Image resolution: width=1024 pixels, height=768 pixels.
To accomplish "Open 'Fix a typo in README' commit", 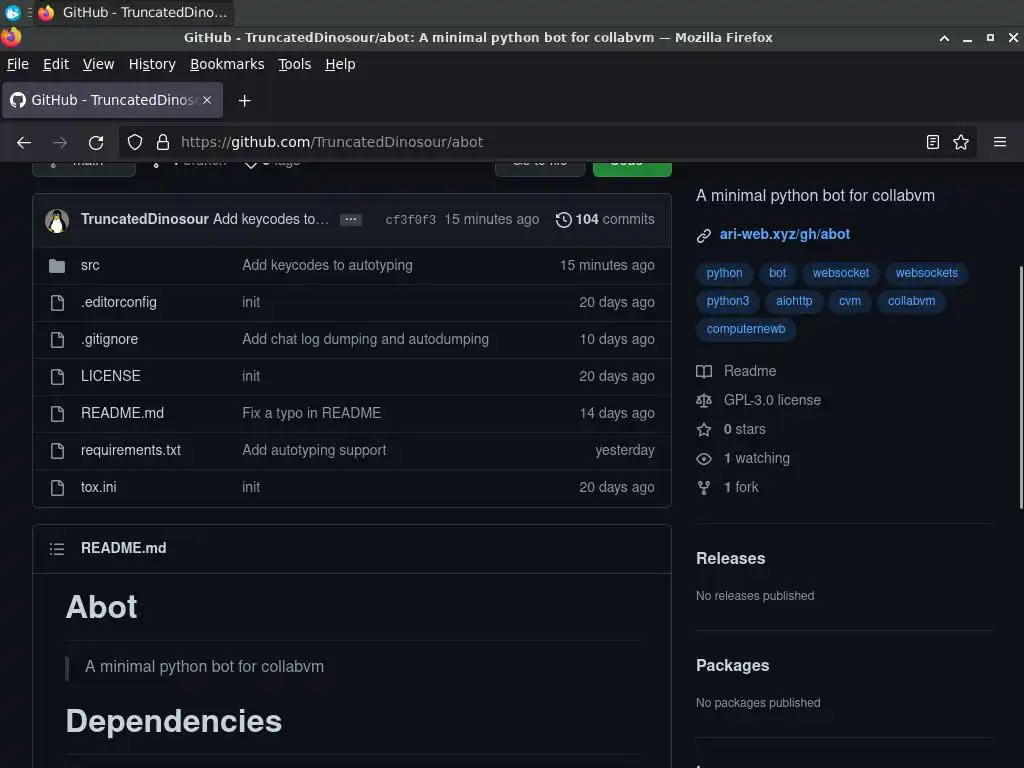I will 312,413.
